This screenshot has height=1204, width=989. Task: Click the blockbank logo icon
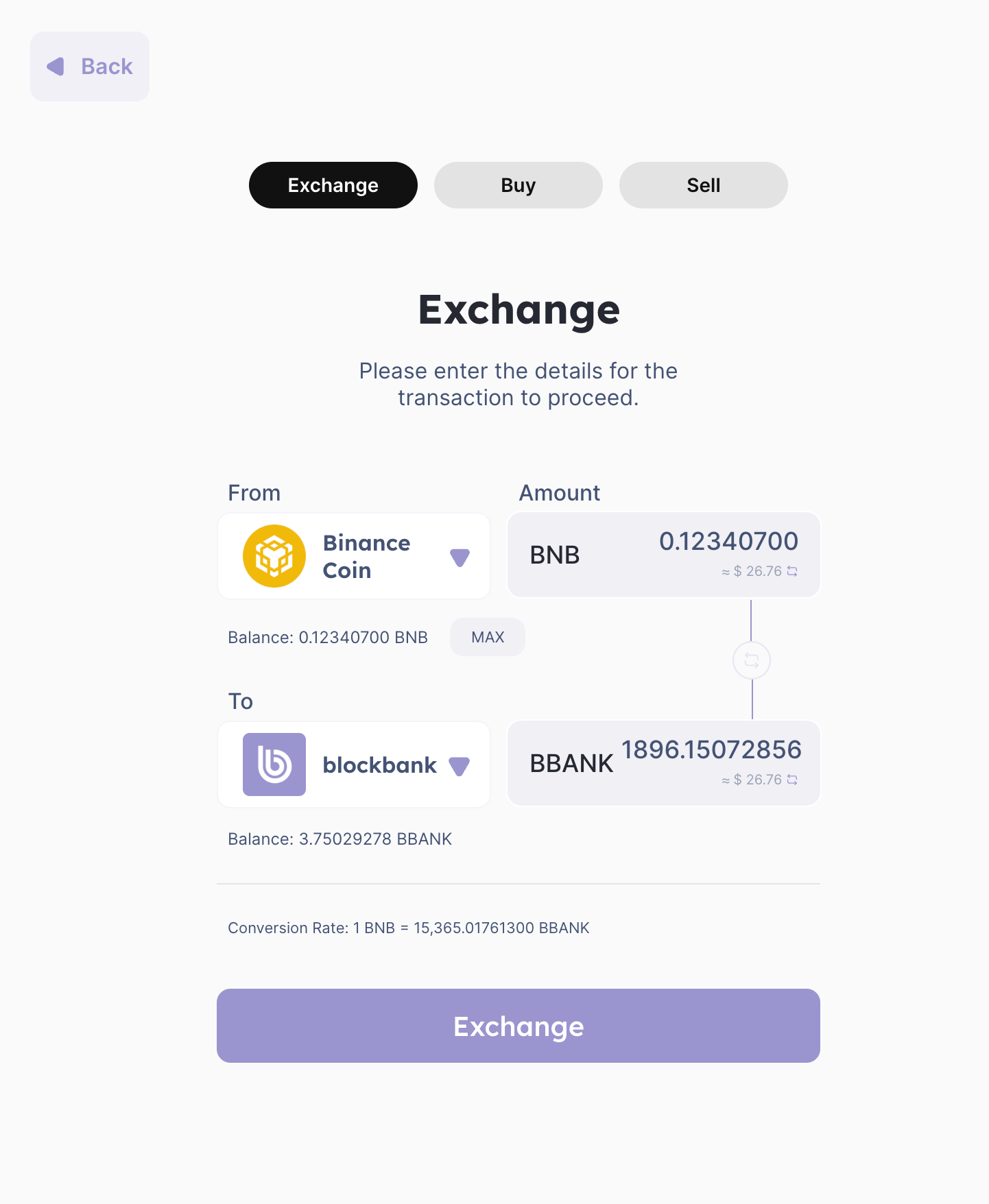pyautogui.click(x=274, y=764)
